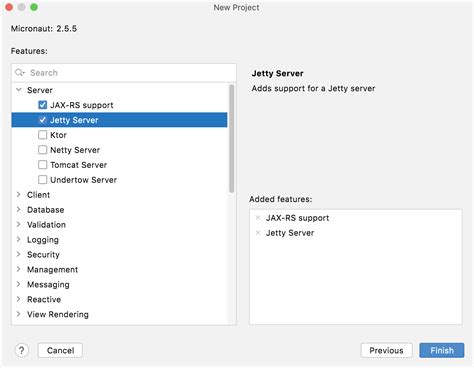The image size is (474, 368).
Task: Select the Management tree label
Action: (52, 270)
